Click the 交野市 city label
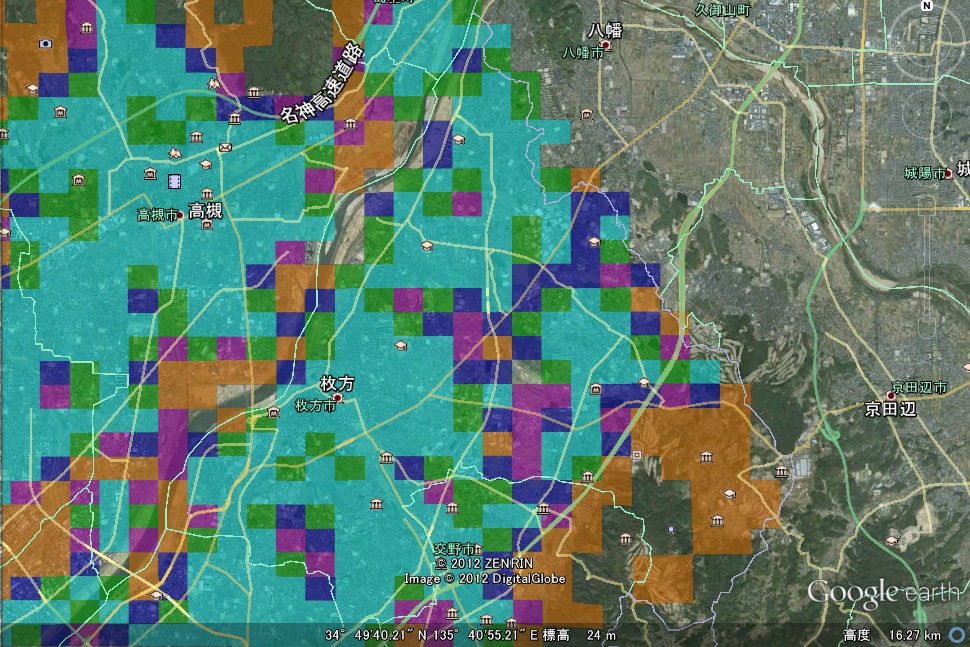The width and height of the screenshot is (970, 647). (457, 549)
